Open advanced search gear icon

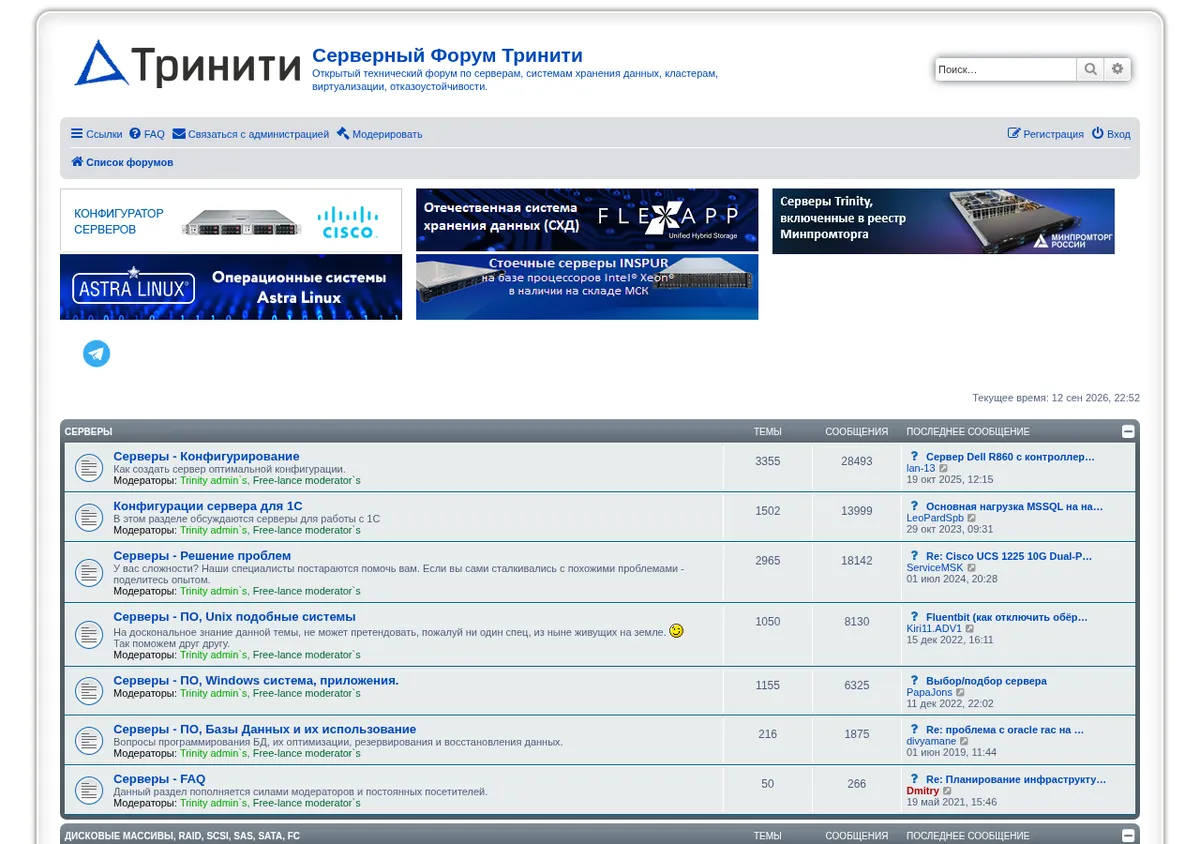pos(1117,69)
